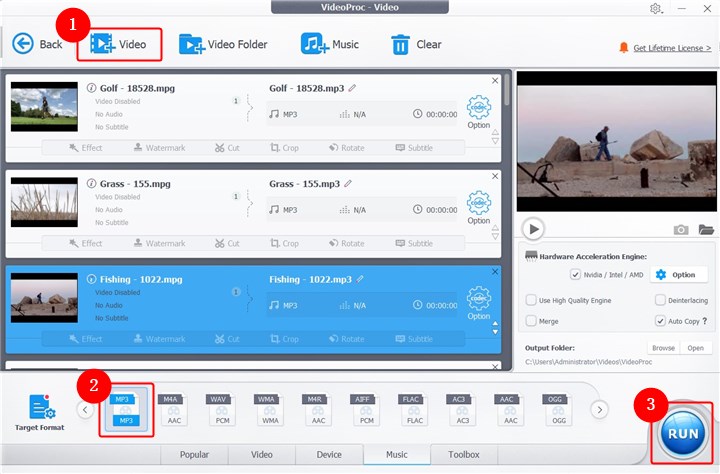Select M4A AAC target format
The height and width of the screenshot is (474, 720).
(173, 410)
